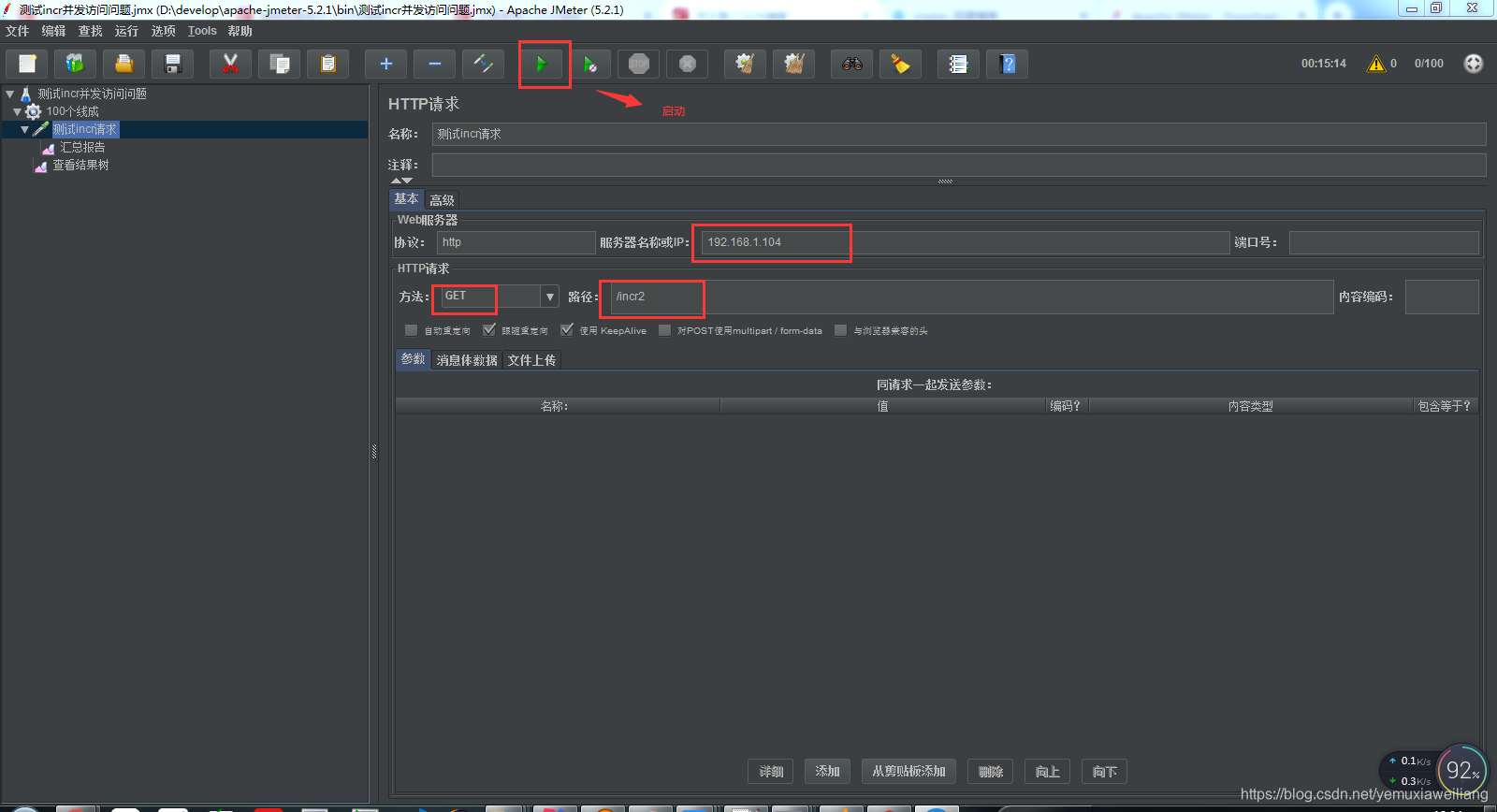This screenshot has height=812, width=1497.
Task: Click the 内容编码 encoding field
Action: (1442, 297)
